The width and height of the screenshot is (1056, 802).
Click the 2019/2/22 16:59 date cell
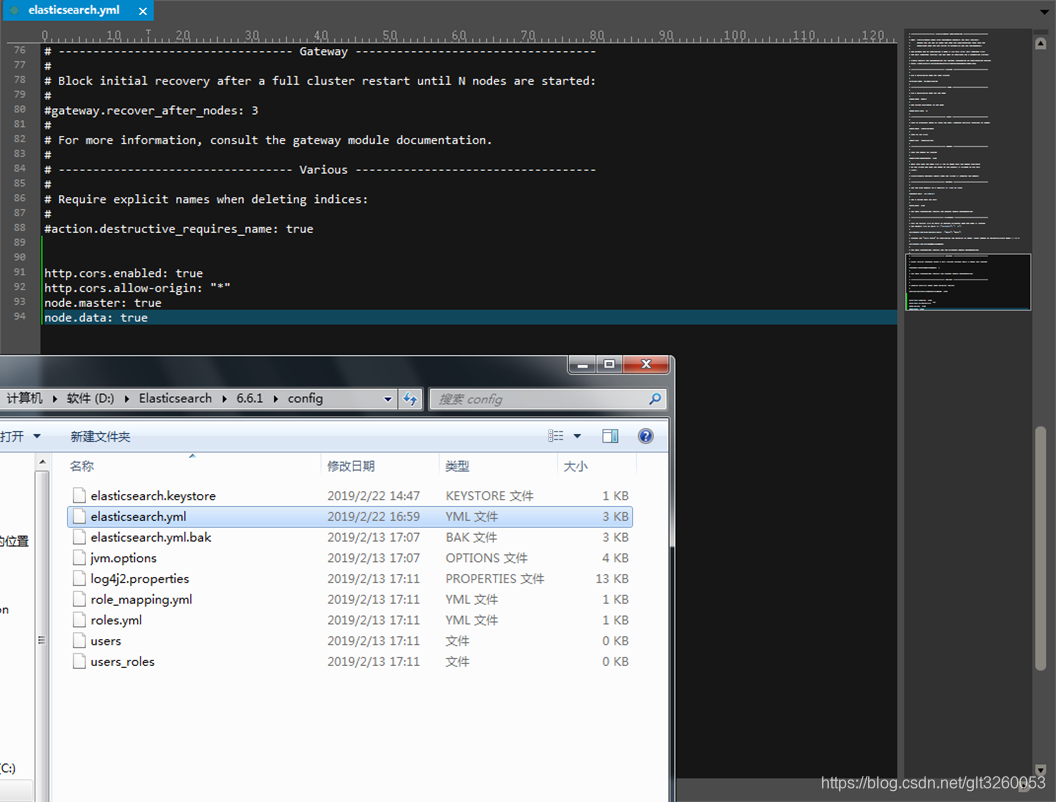[373, 516]
